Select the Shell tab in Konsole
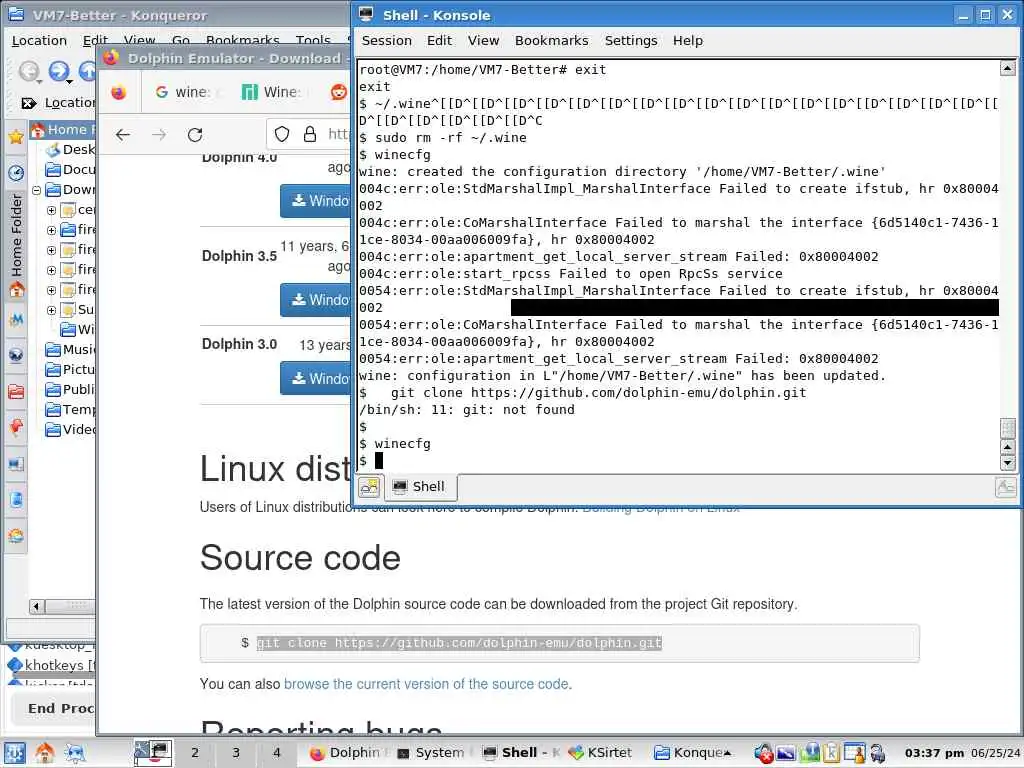 420,487
